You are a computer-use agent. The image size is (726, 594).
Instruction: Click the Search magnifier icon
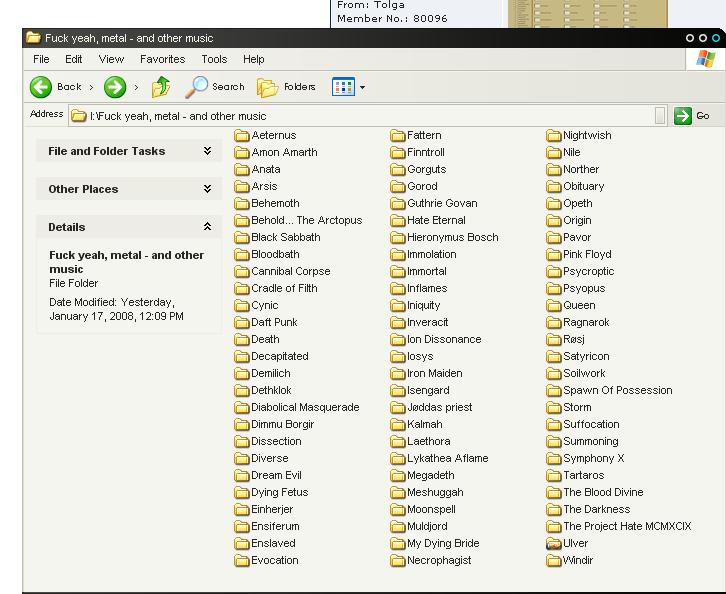[196, 87]
